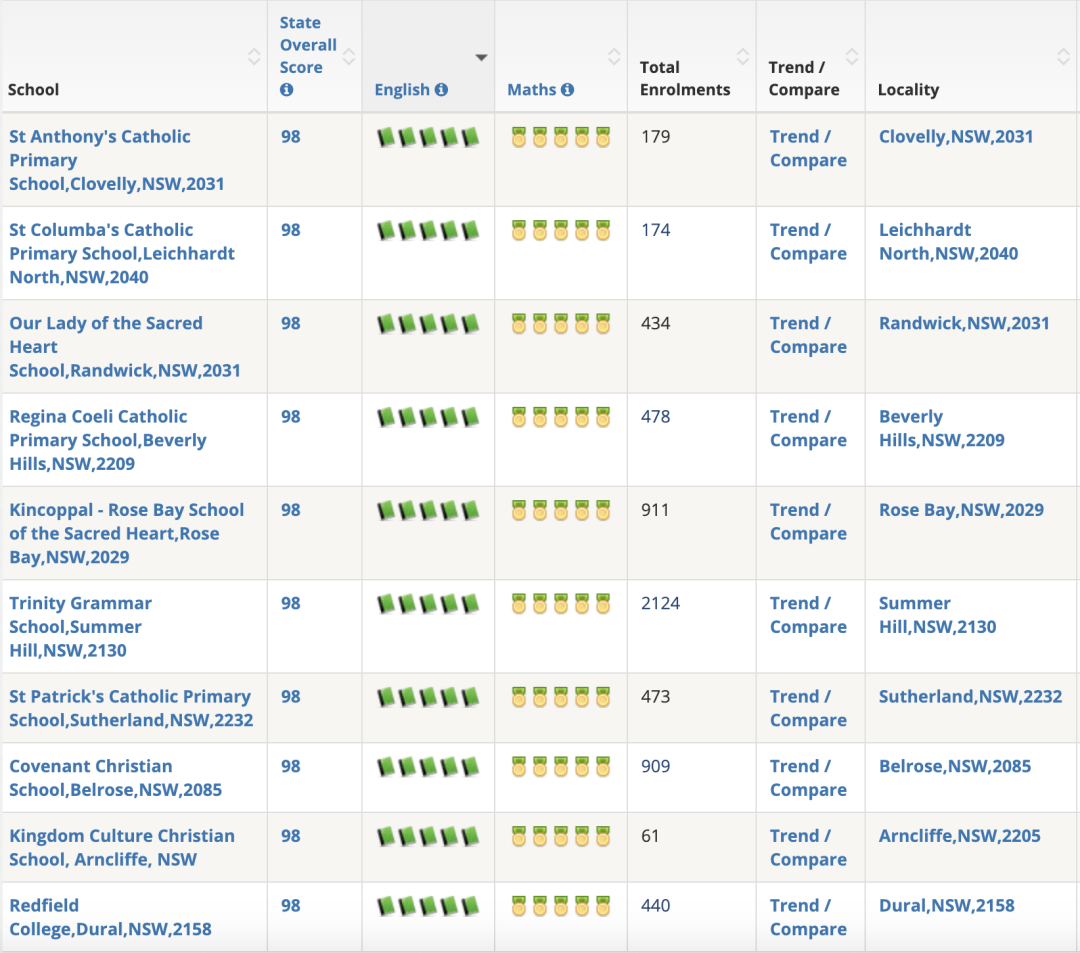Open the Summer Hill,NSW,2130 locality link
This screenshot has width=1080, height=953.
(x=937, y=615)
